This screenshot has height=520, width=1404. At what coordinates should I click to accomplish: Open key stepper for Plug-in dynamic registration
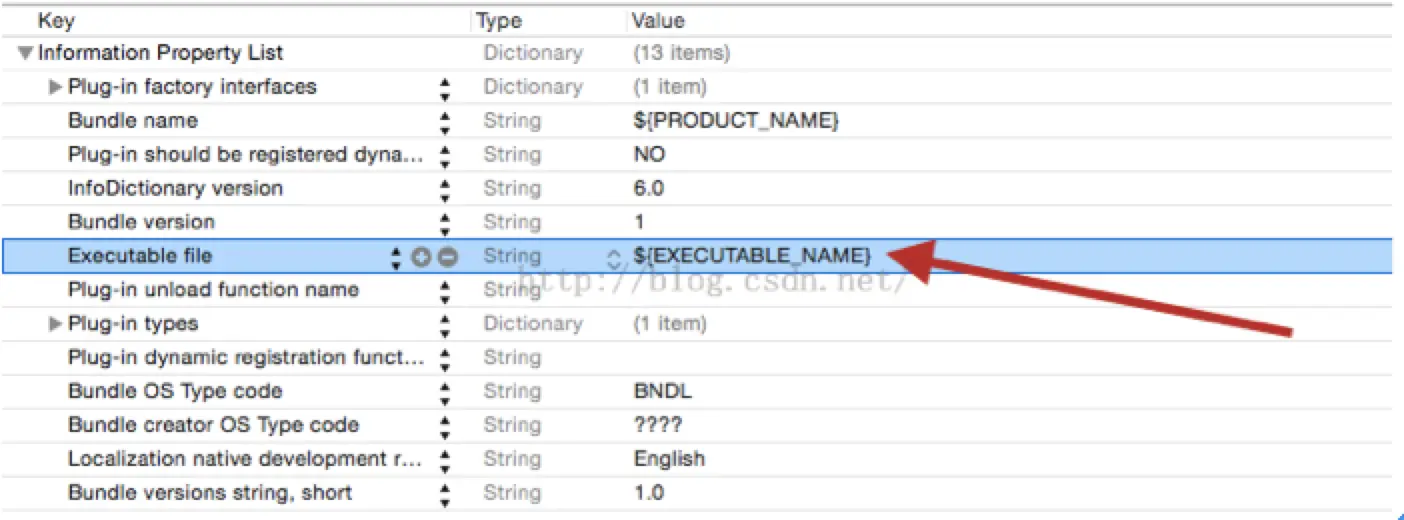445,358
